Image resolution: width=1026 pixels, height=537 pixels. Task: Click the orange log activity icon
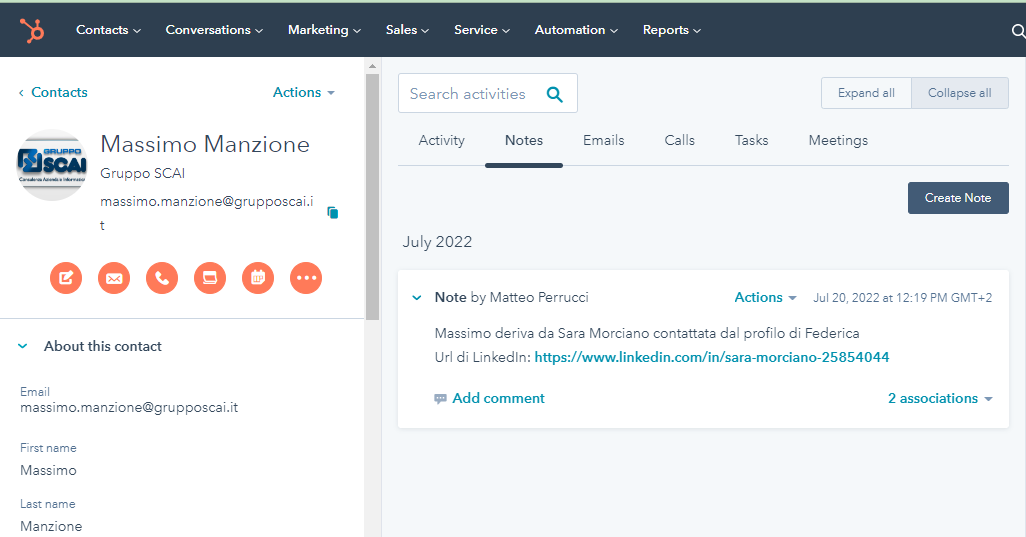210,278
